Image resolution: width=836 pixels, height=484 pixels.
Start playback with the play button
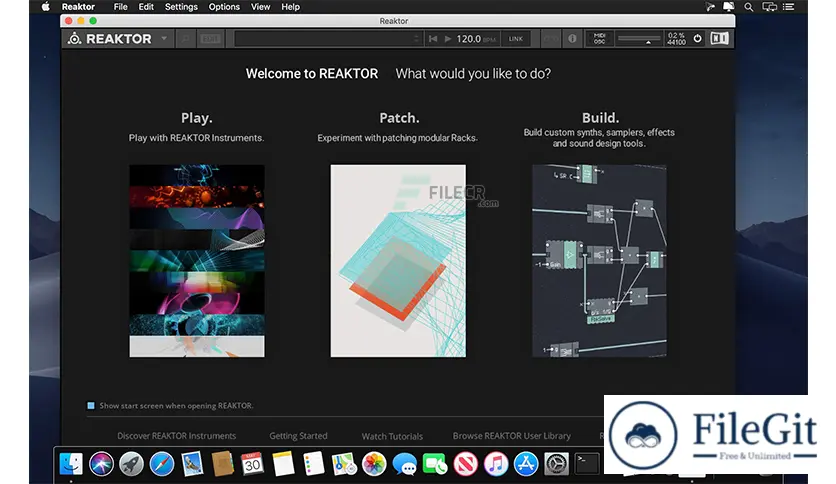[448, 39]
